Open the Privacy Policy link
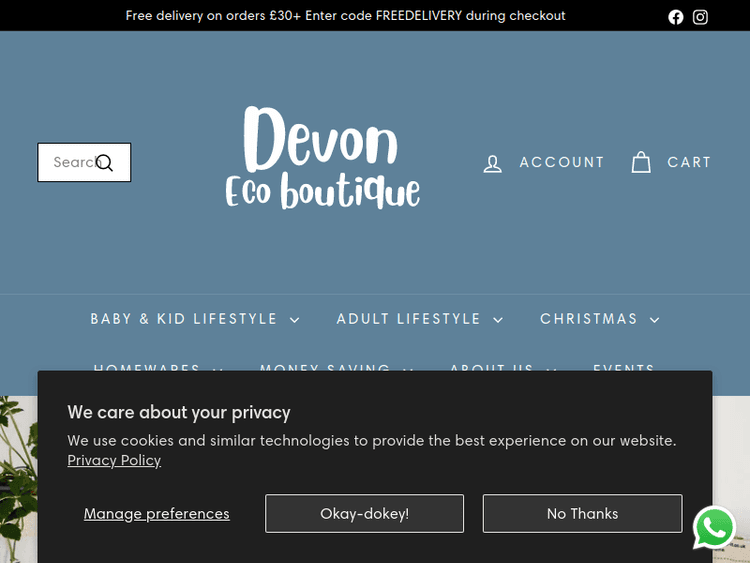Viewport: 750px width, 563px height. point(114,460)
